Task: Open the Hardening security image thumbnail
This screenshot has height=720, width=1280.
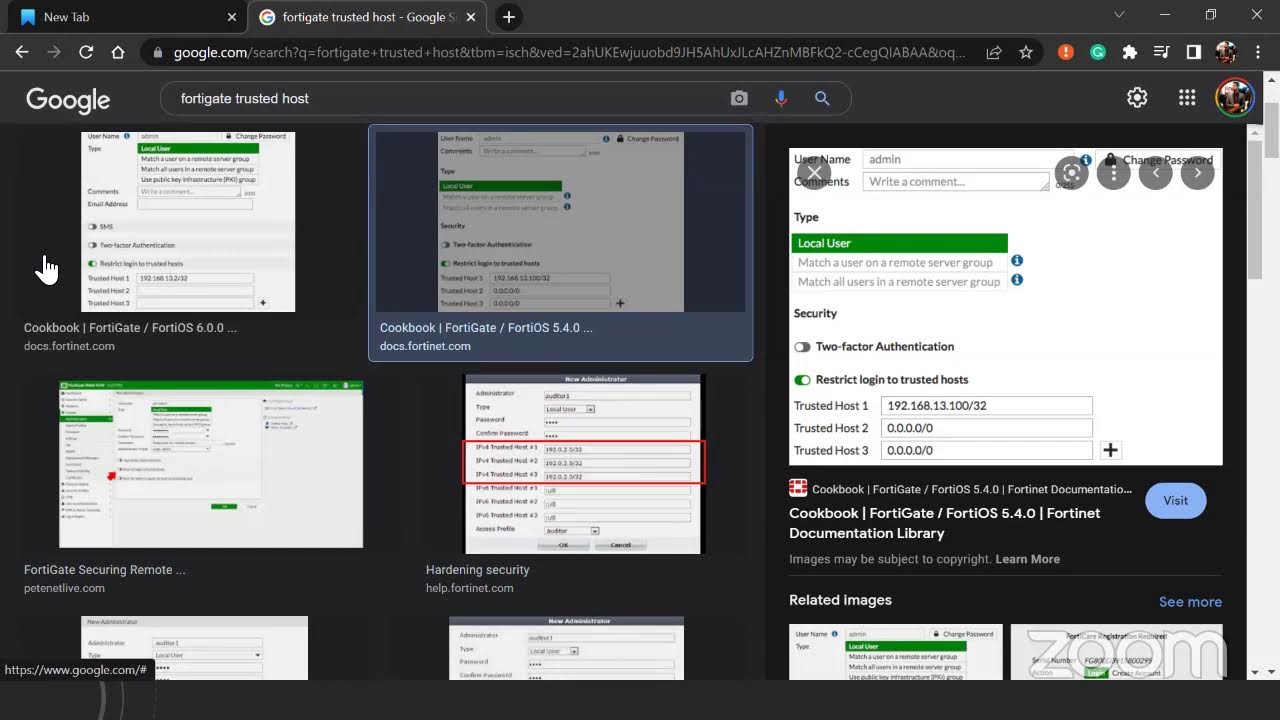Action: click(x=585, y=464)
